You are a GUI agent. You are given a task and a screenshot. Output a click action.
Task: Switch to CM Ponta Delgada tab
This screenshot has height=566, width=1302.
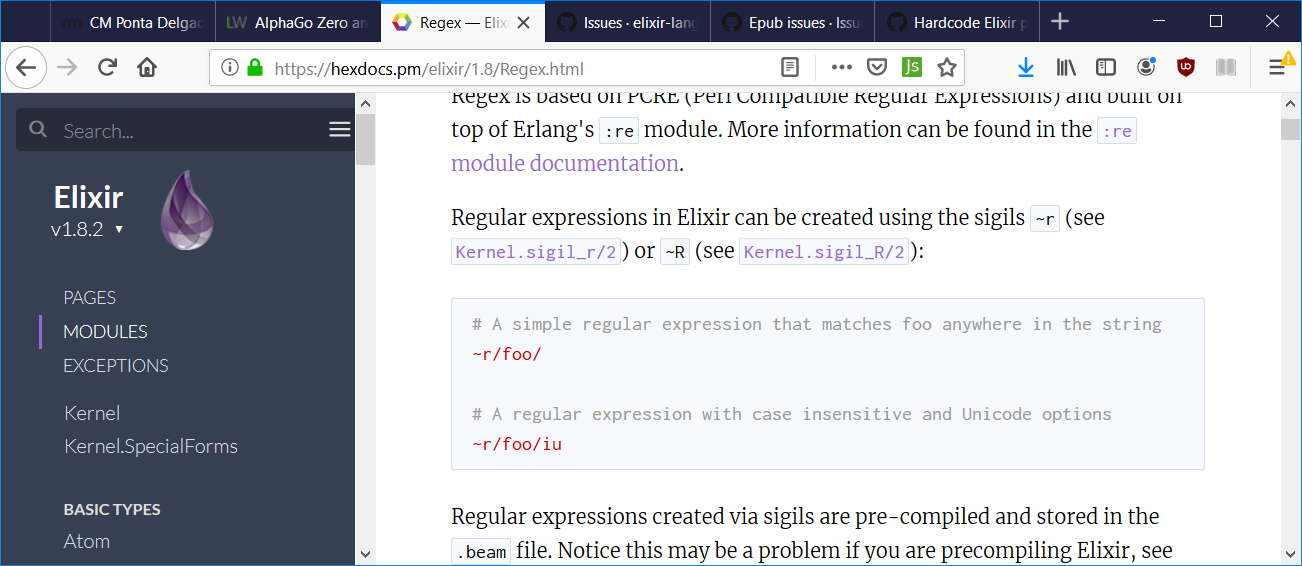pos(132,22)
